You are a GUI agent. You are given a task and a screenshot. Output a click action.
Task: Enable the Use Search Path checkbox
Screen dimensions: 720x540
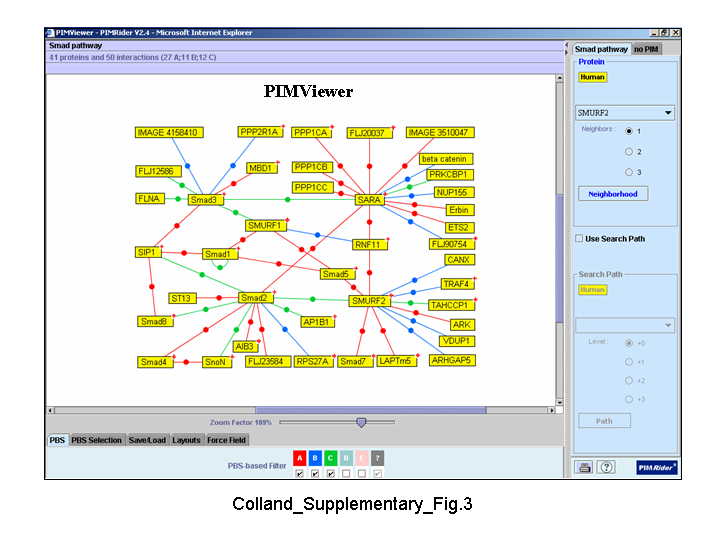click(579, 239)
